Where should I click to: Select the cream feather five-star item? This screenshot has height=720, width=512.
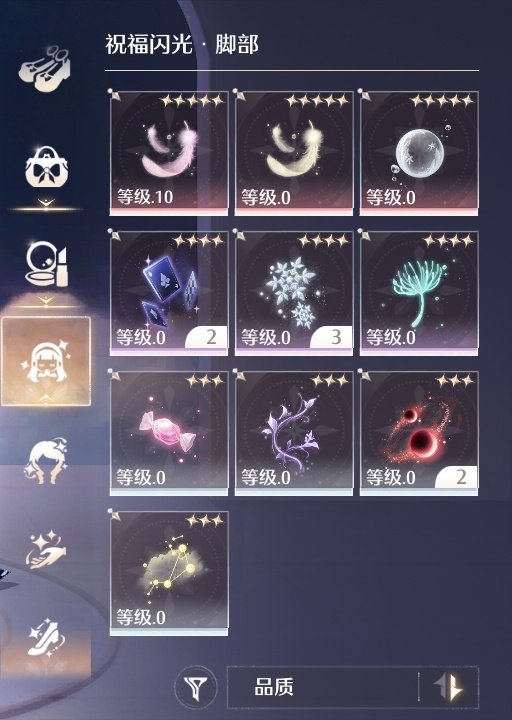coord(294,153)
